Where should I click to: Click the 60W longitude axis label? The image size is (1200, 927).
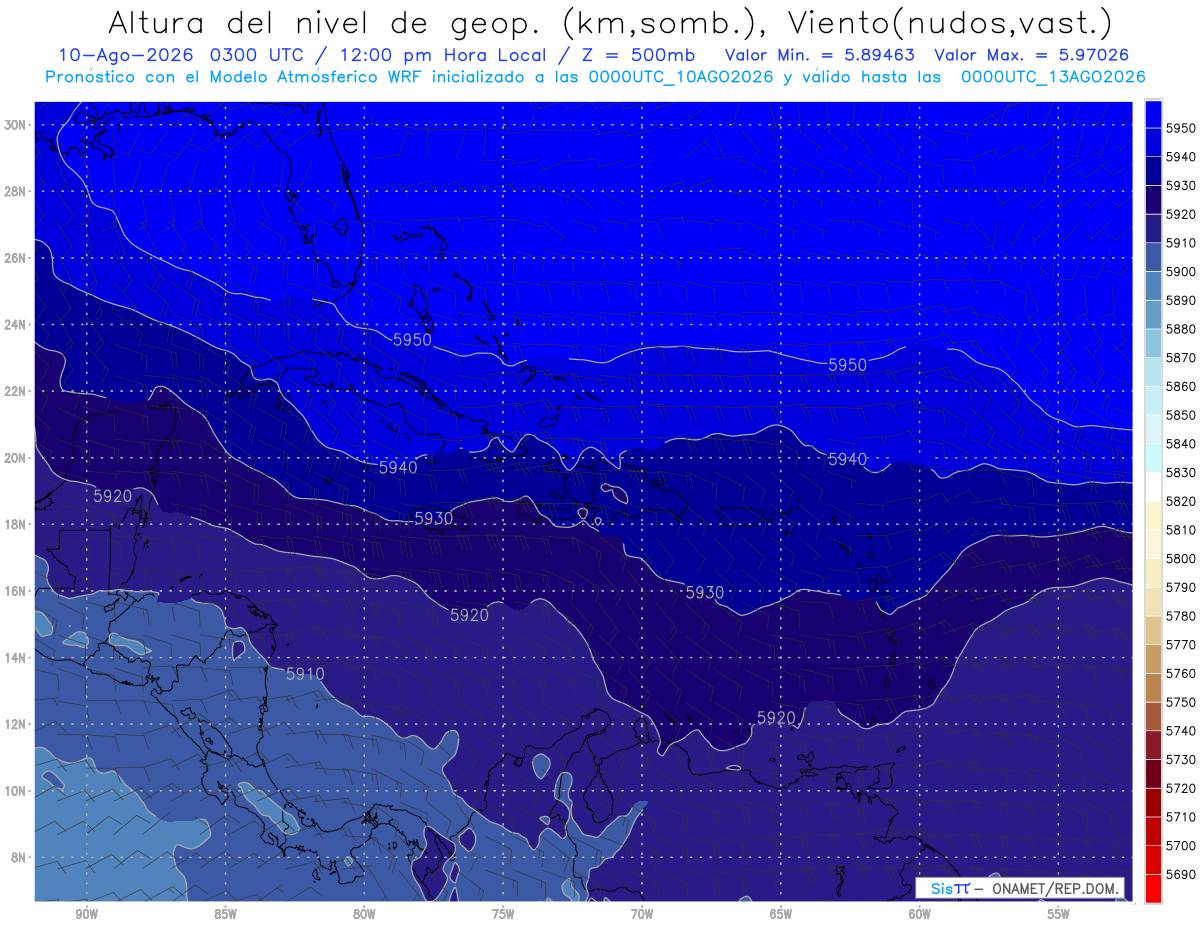920,914
